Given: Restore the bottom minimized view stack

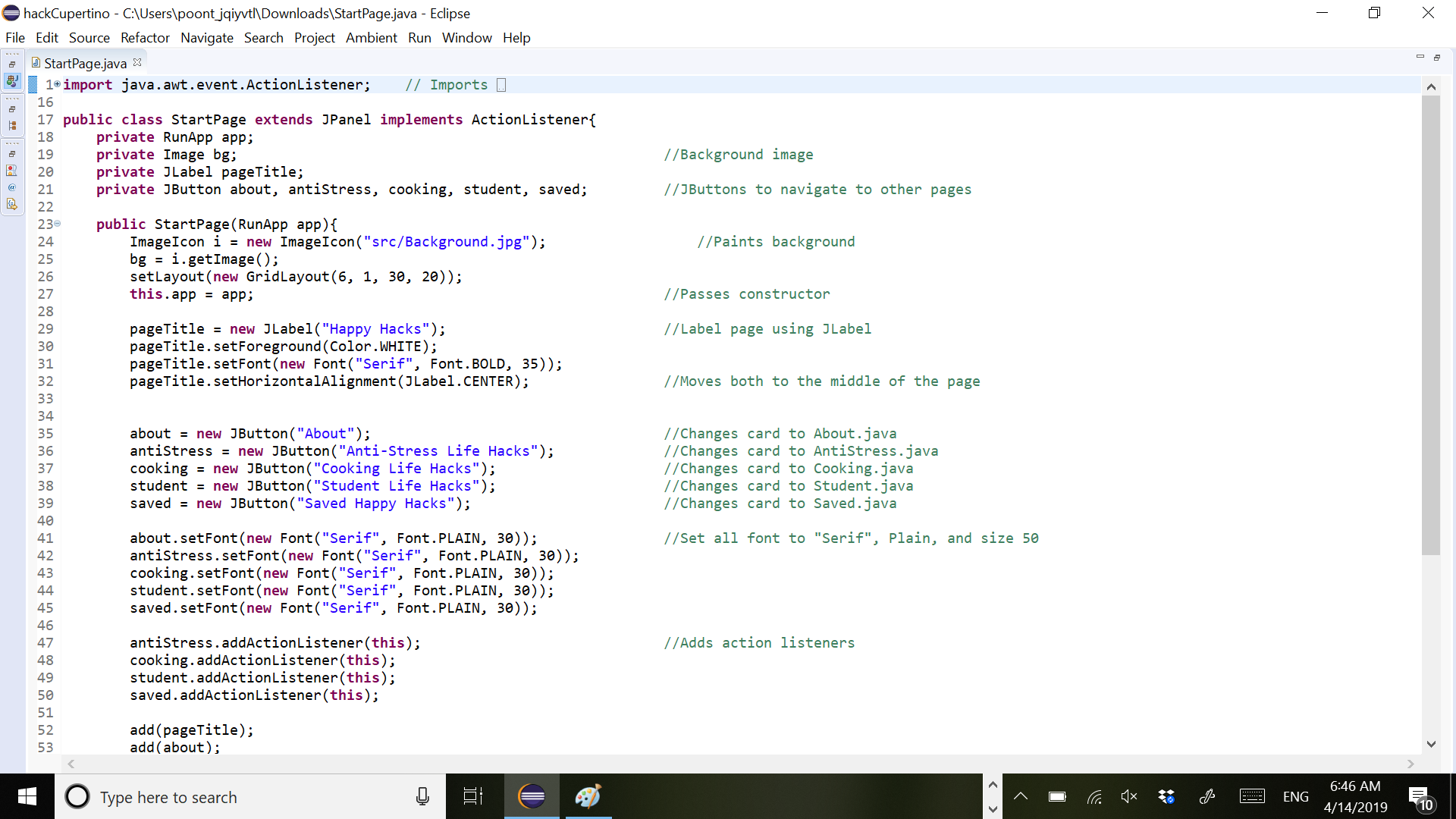Looking at the screenshot, I should 12,154.
